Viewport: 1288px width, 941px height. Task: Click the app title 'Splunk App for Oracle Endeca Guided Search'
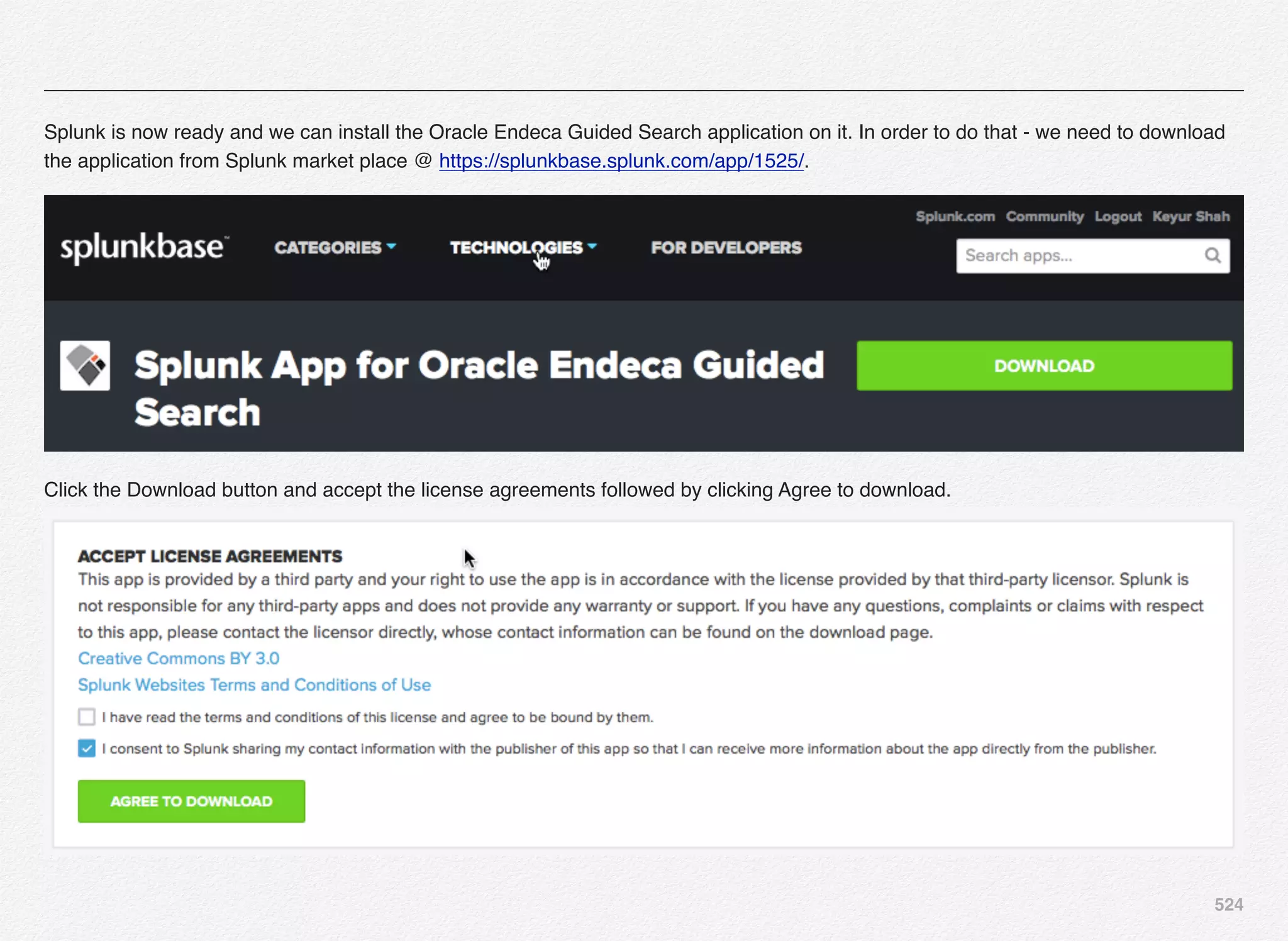(479, 388)
